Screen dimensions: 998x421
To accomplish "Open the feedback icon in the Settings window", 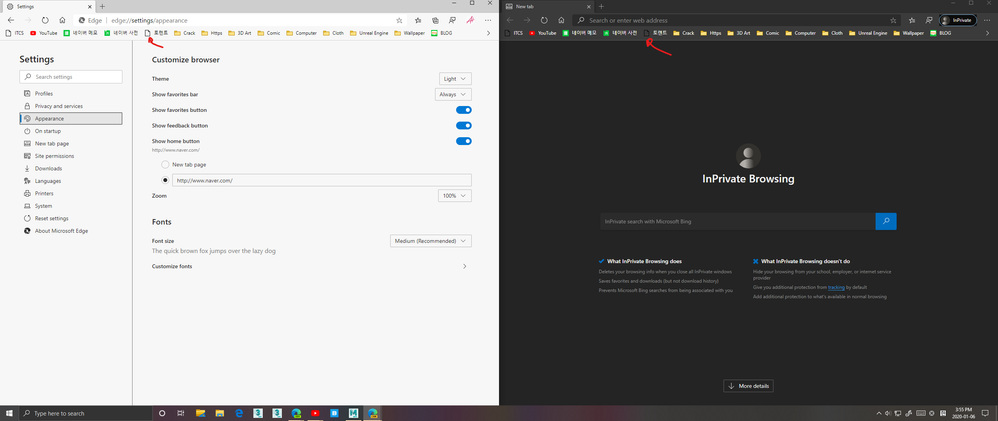I will (453, 20).
